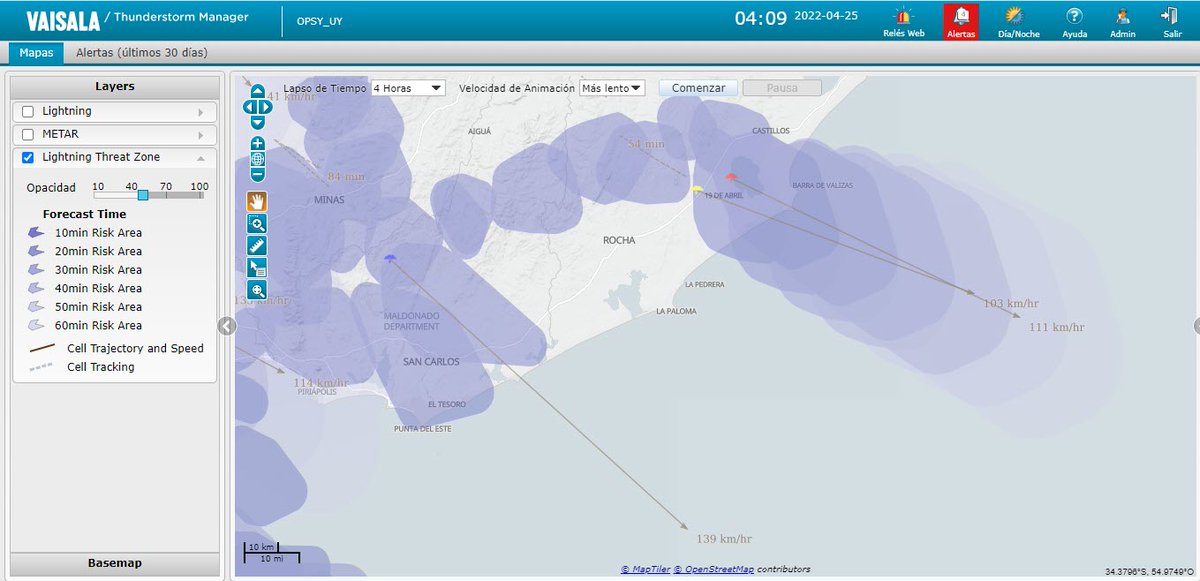Click the magnifier target tool
This screenshot has height=581, width=1200.
point(258,291)
